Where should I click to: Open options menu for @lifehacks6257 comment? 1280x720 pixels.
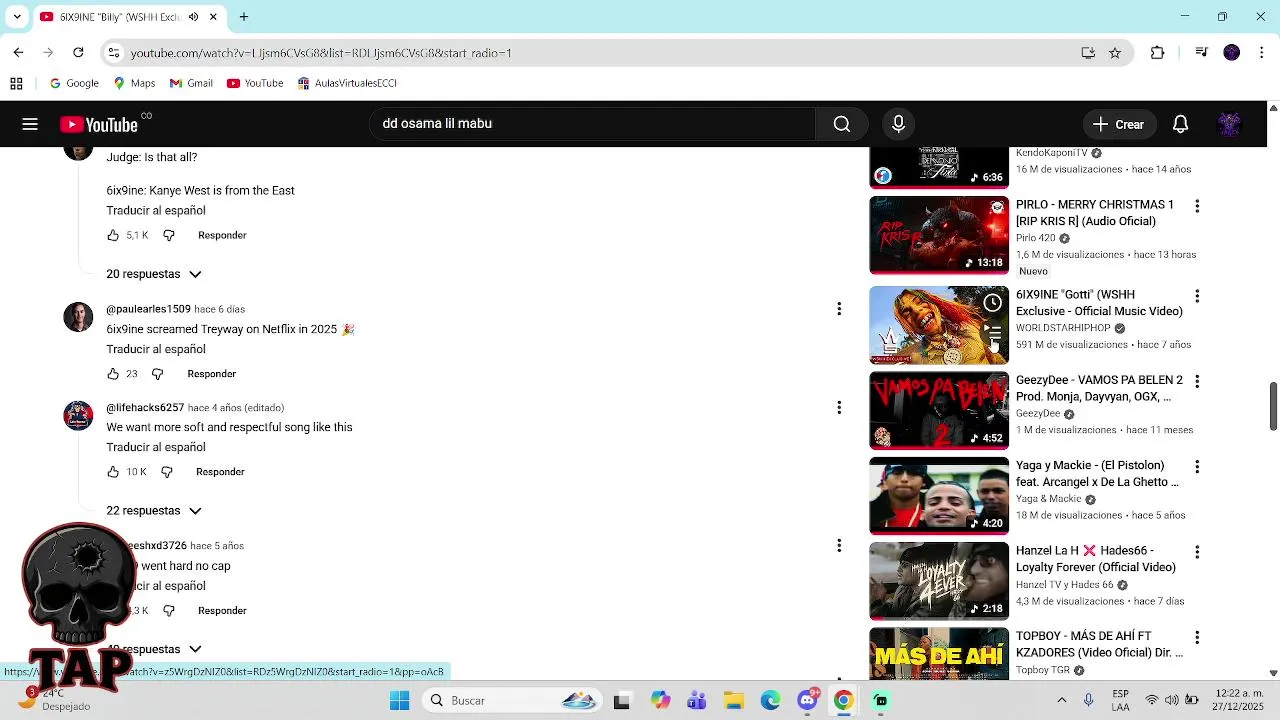click(x=839, y=407)
